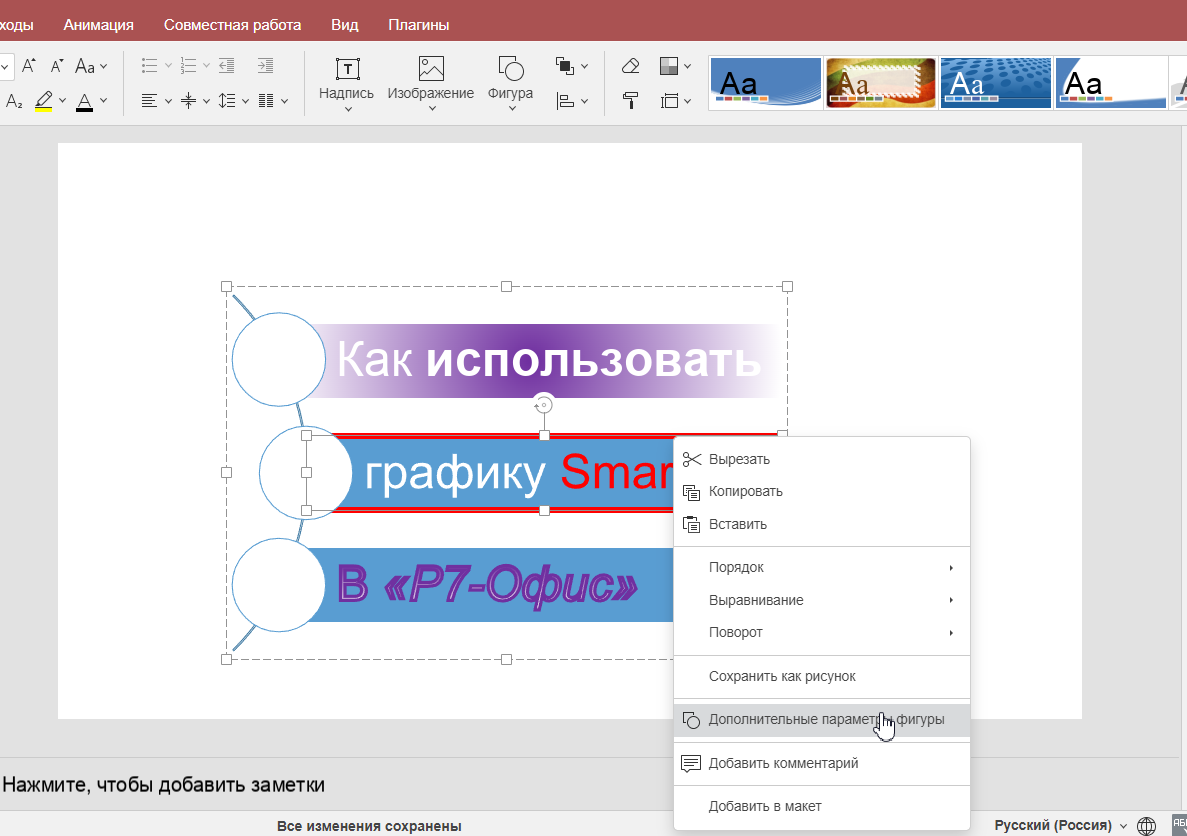Click the notes field Нажмите, чтобы добавить заметки
Image resolution: width=1187 pixels, height=836 pixels.
pyautogui.click(x=164, y=785)
